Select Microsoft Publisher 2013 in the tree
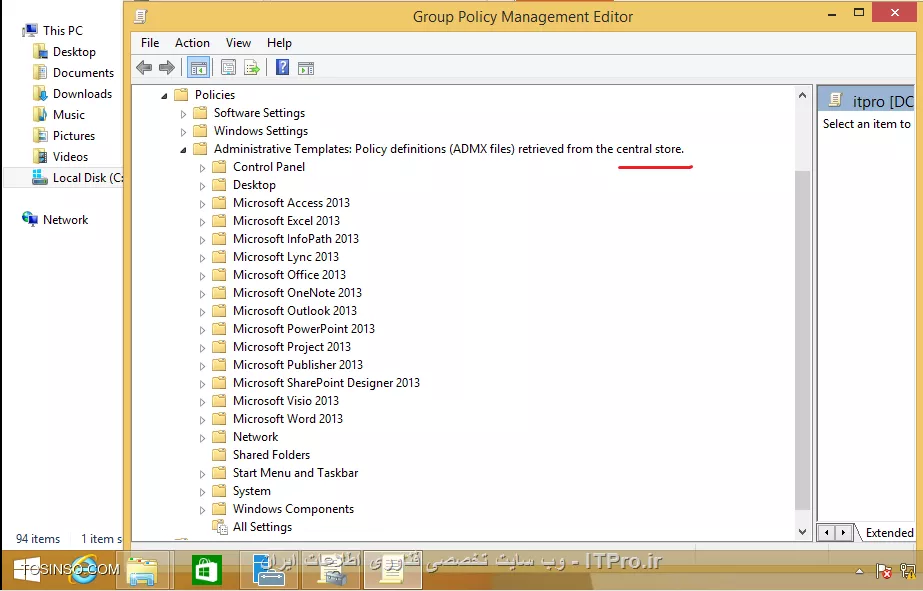923x591 pixels. click(x=298, y=365)
